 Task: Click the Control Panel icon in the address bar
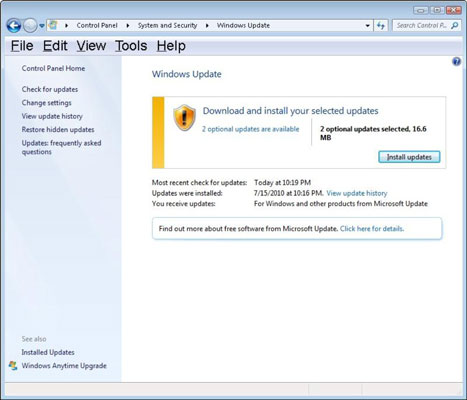(x=53, y=25)
